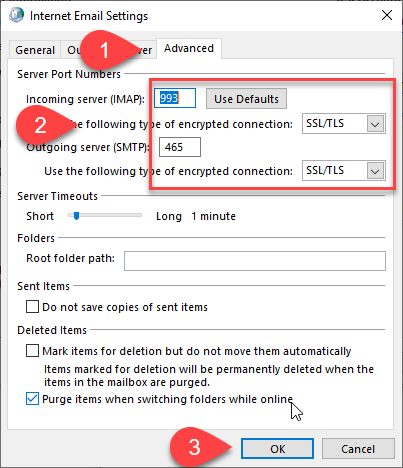Confirm settings with the OK button
403x468 pixels.
click(277, 449)
